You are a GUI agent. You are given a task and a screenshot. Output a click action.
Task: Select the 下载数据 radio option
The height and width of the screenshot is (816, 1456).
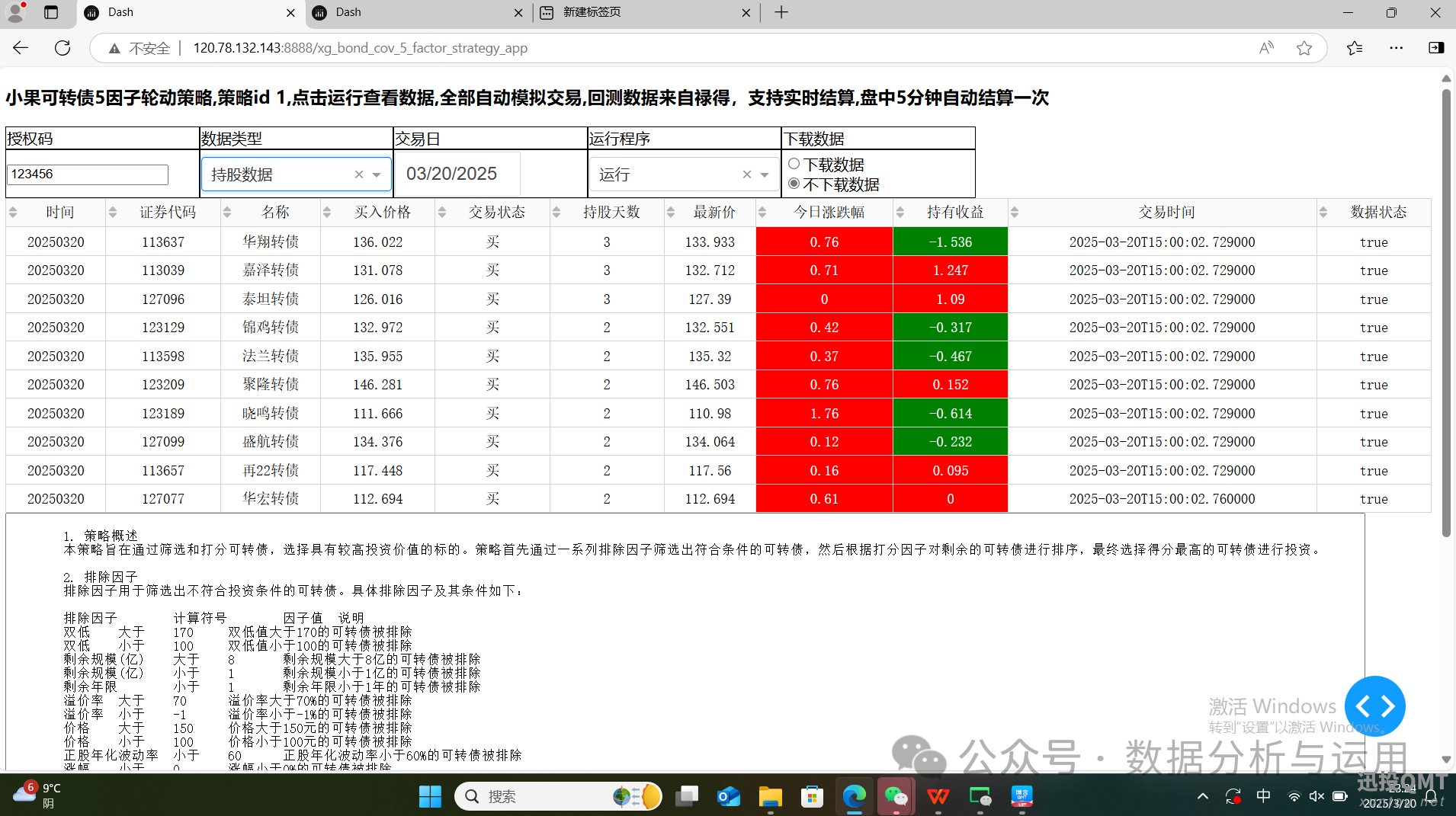[794, 164]
